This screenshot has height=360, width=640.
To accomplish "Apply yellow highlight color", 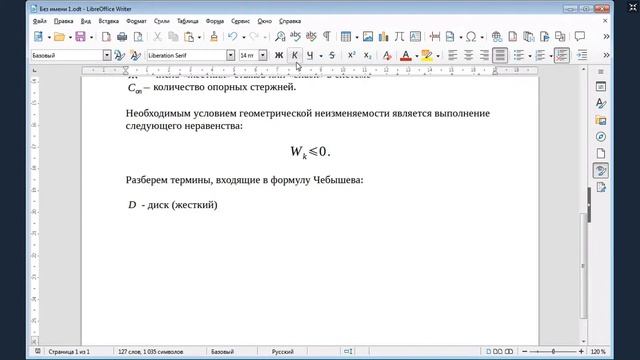I will pyautogui.click(x=427, y=55).
